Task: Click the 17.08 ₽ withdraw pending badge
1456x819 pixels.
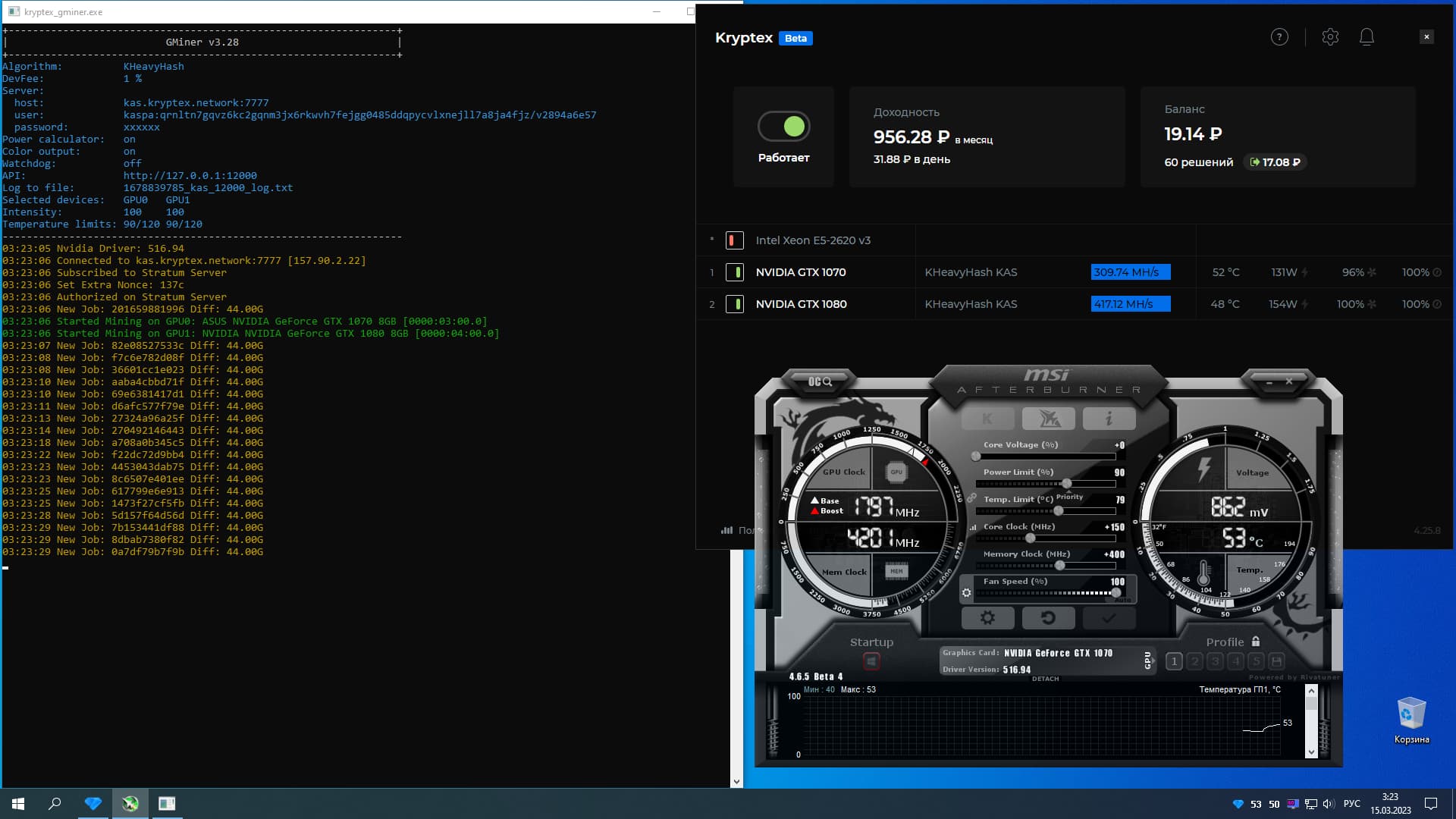Action: click(1275, 162)
